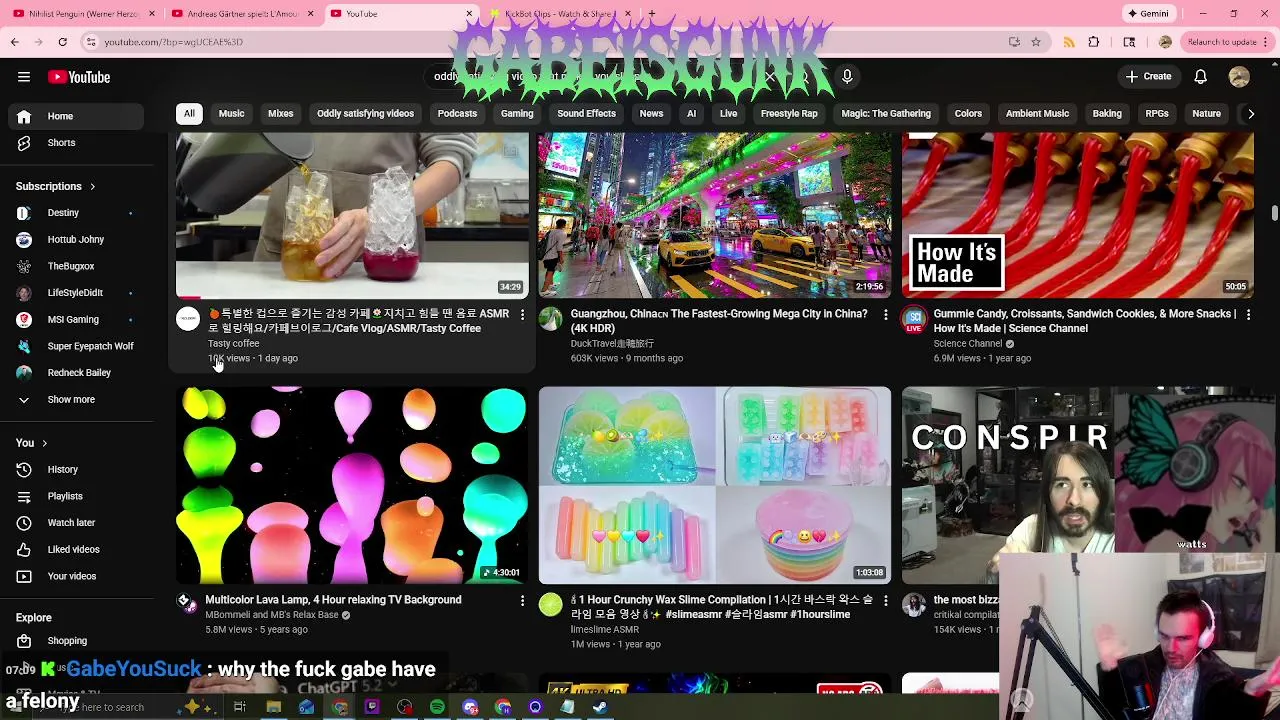Open options for Crunchy Wax Slime video

point(885,601)
